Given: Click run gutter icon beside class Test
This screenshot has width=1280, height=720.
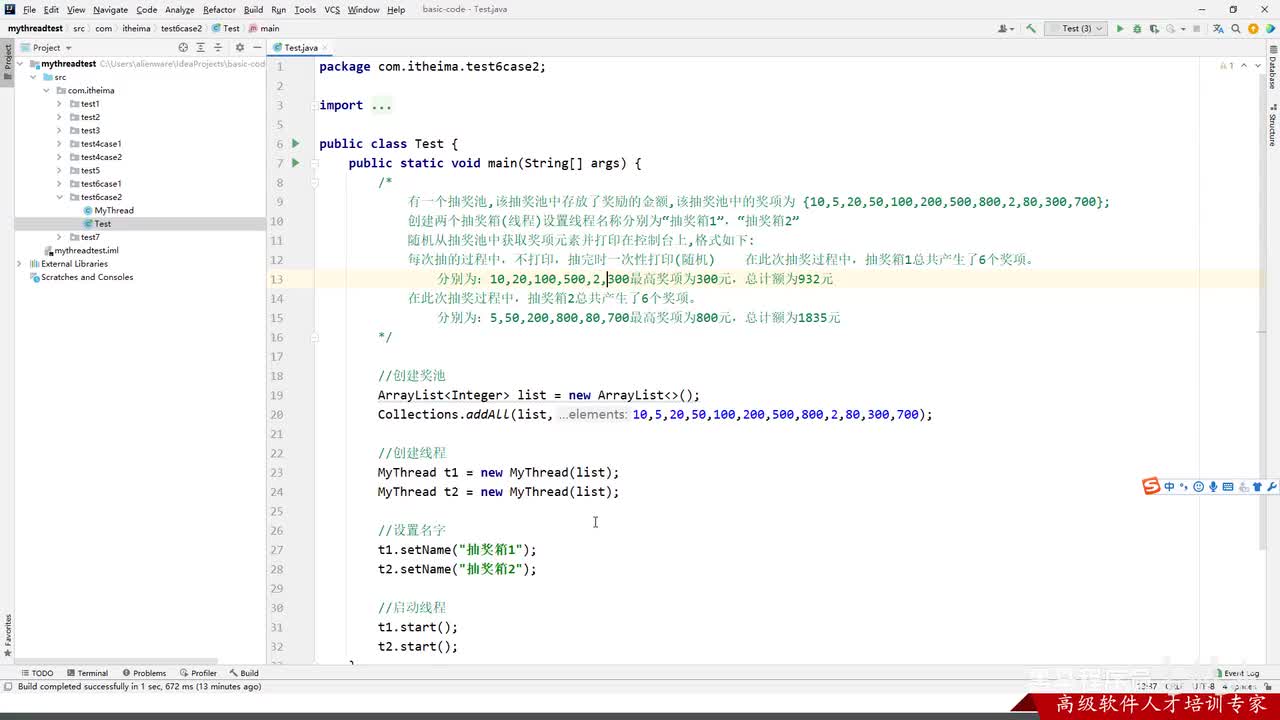Looking at the screenshot, I should (295, 144).
